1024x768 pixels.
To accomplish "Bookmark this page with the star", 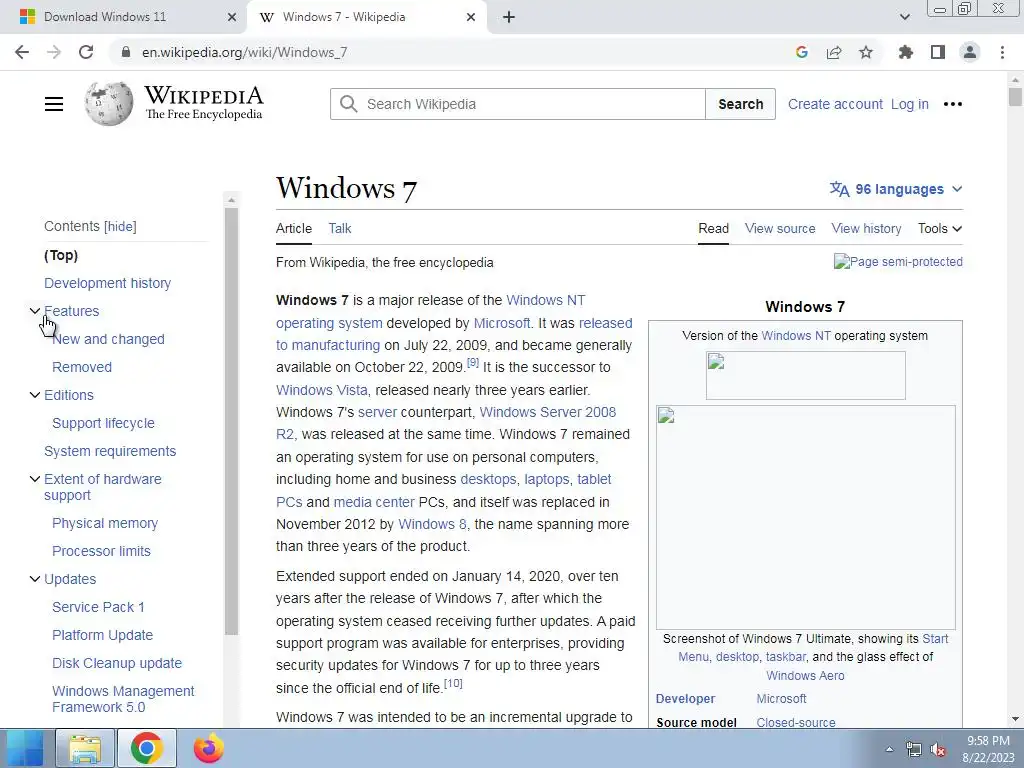I will coord(866,52).
